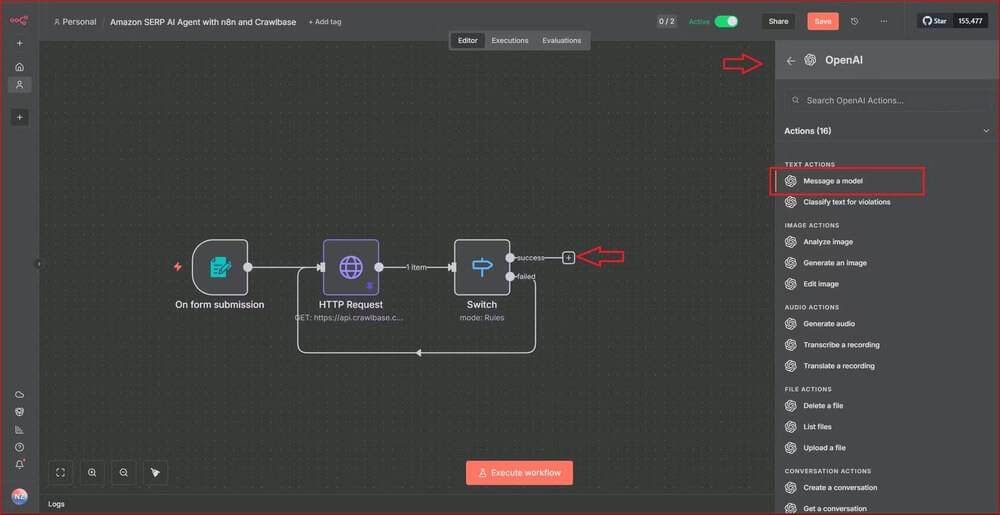Screen dimensions: 1000x515
Task: Click the plus connector after success output
Action: click(568, 258)
